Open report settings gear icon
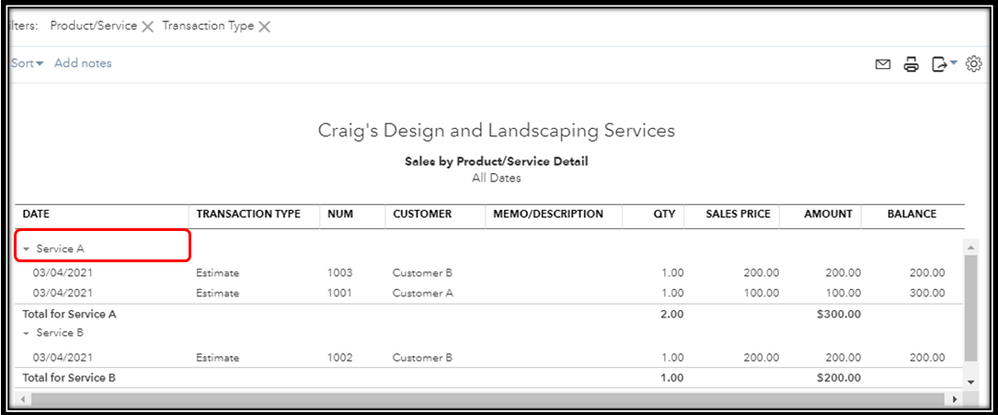Viewport: 998px width, 415px height. click(974, 64)
